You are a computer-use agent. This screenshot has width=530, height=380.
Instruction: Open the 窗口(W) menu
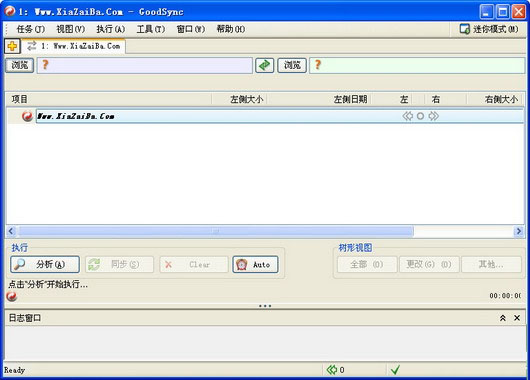coord(191,29)
